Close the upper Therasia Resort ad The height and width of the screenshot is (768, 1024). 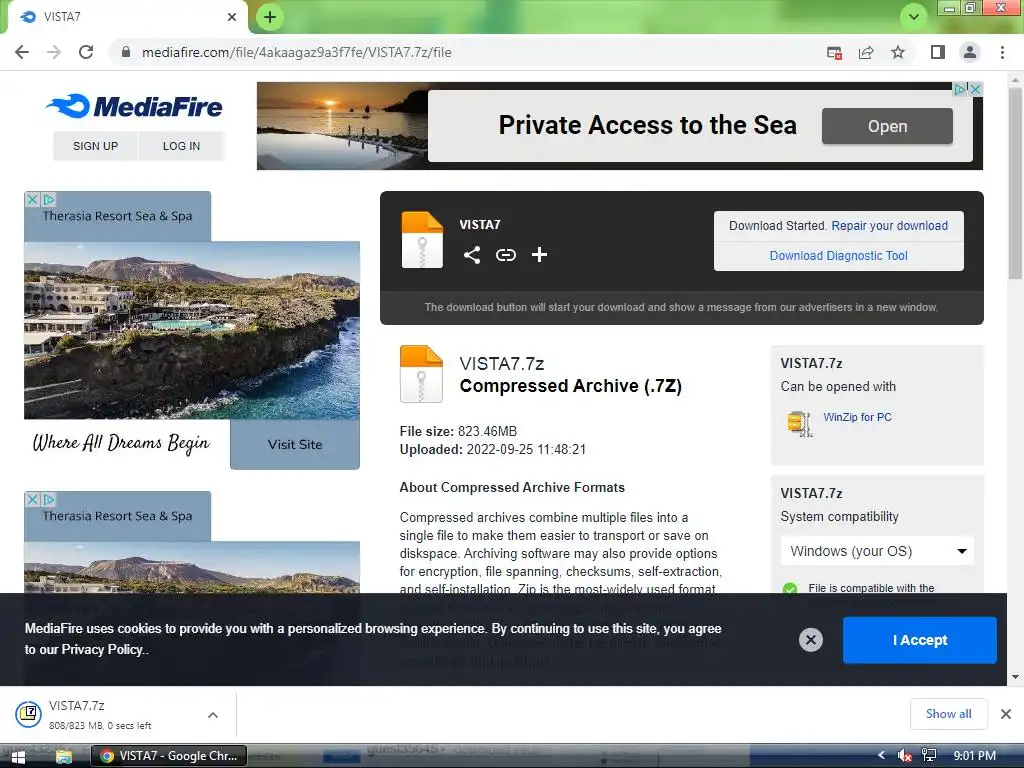[32, 199]
